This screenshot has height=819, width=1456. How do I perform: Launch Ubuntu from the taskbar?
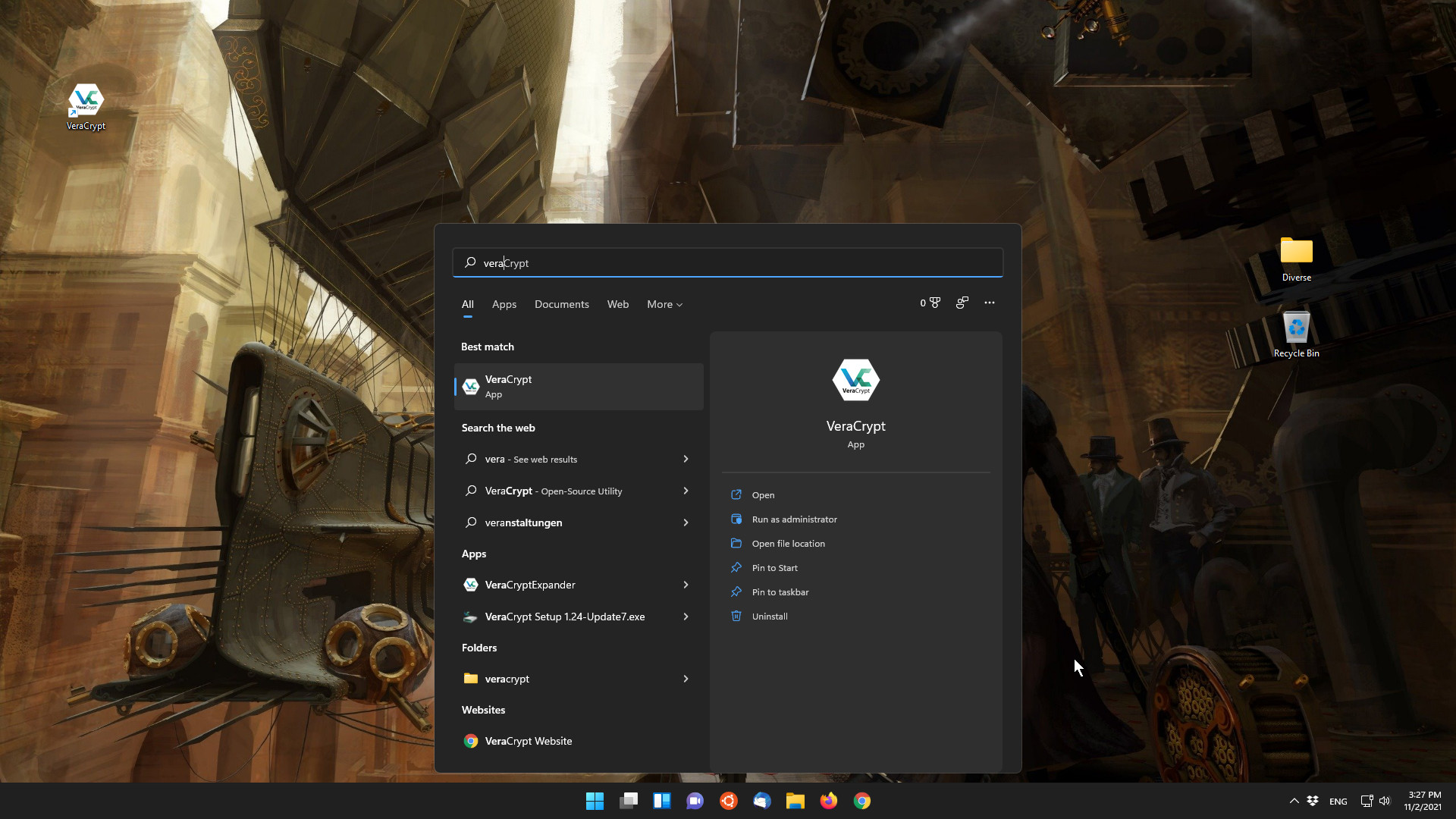point(729,801)
